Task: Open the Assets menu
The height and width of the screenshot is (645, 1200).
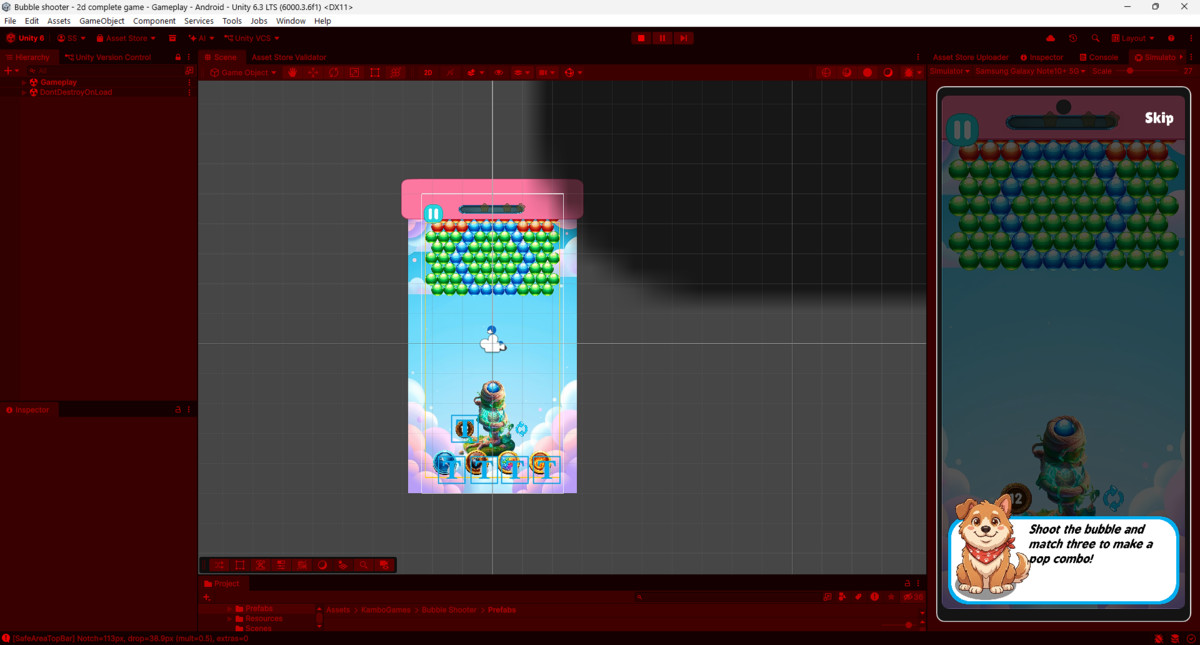Action: pyautogui.click(x=59, y=21)
